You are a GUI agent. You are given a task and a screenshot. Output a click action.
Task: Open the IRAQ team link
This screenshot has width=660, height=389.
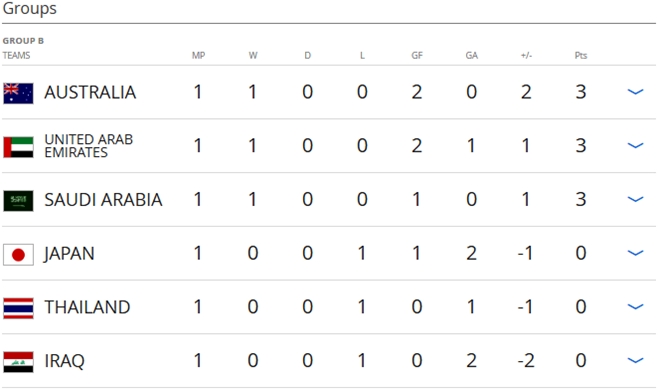pos(64,361)
